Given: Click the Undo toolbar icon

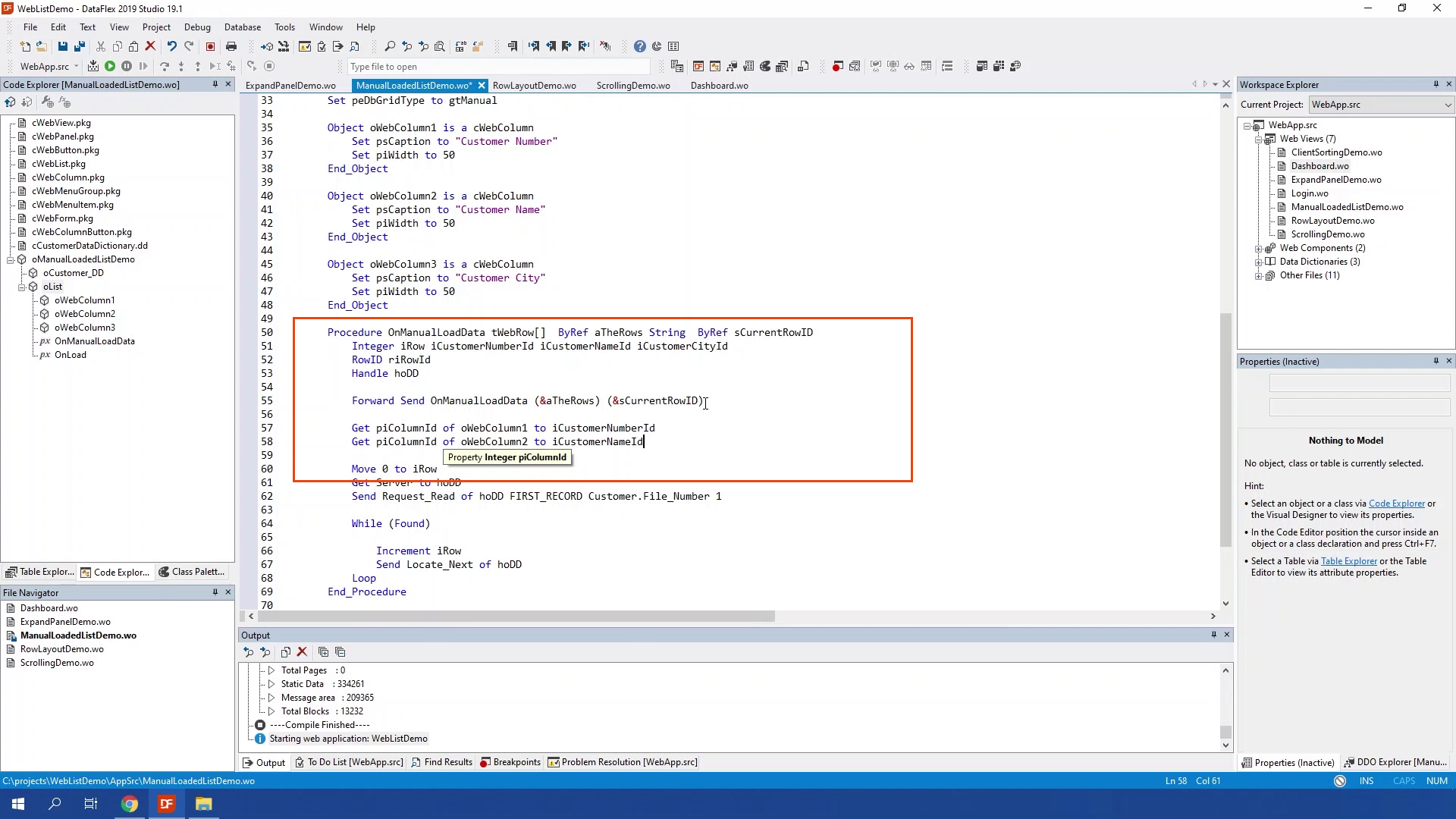Looking at the screenshot, I should [172, 46].
